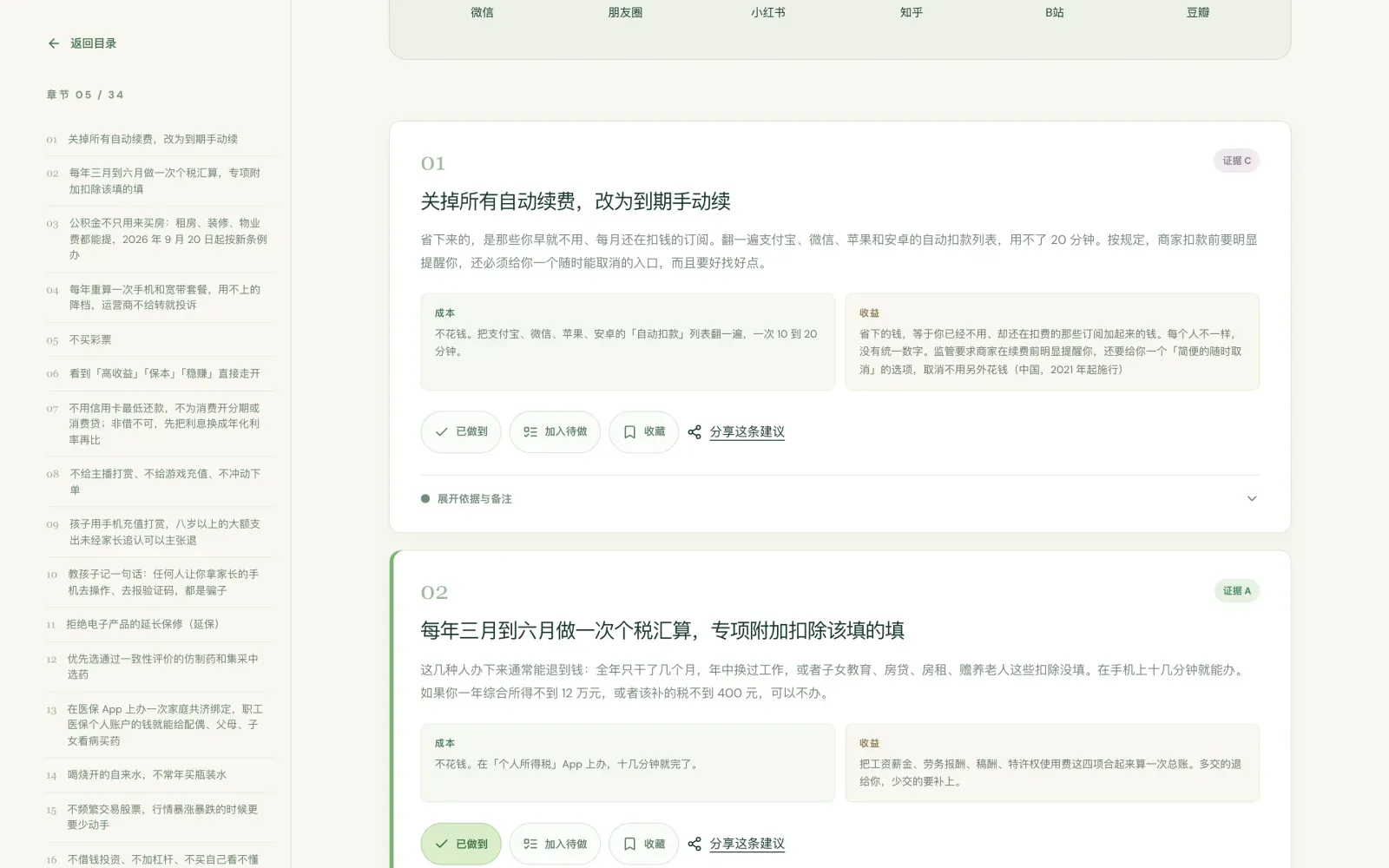The height and width of the screenshot is (868, 1389).
Task: Open sidebar item 14 喝烧开的自来水
Action: click(x=160, y=775)
